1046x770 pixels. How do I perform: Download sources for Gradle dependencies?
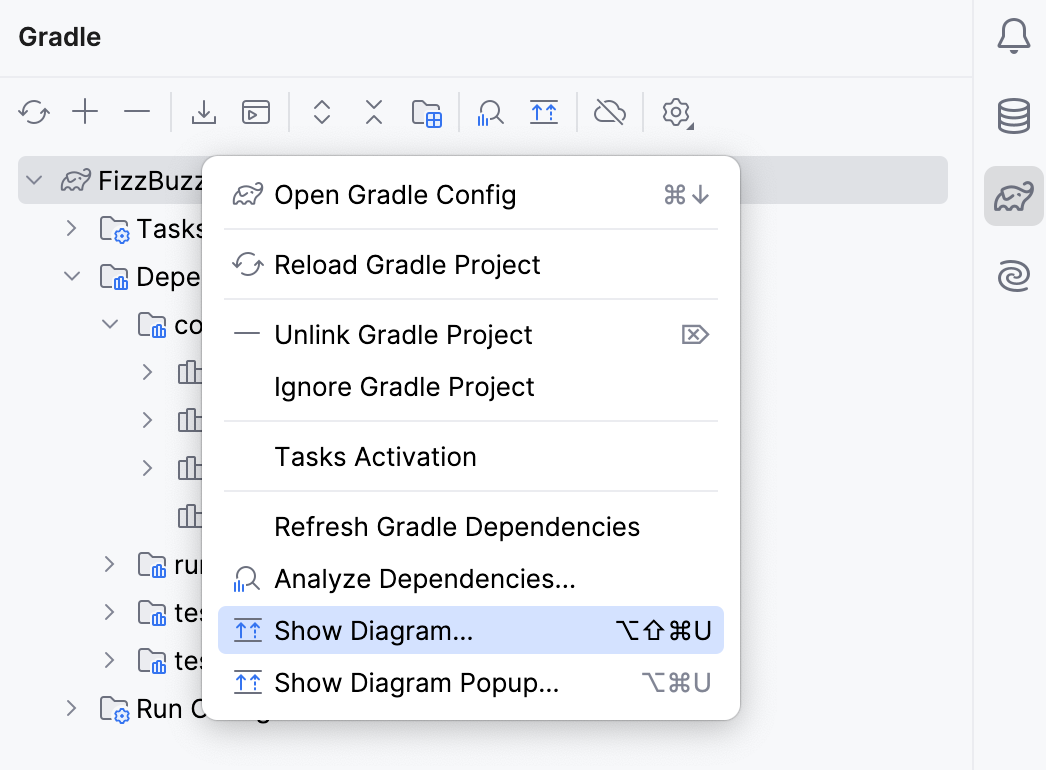coord(204,112)
